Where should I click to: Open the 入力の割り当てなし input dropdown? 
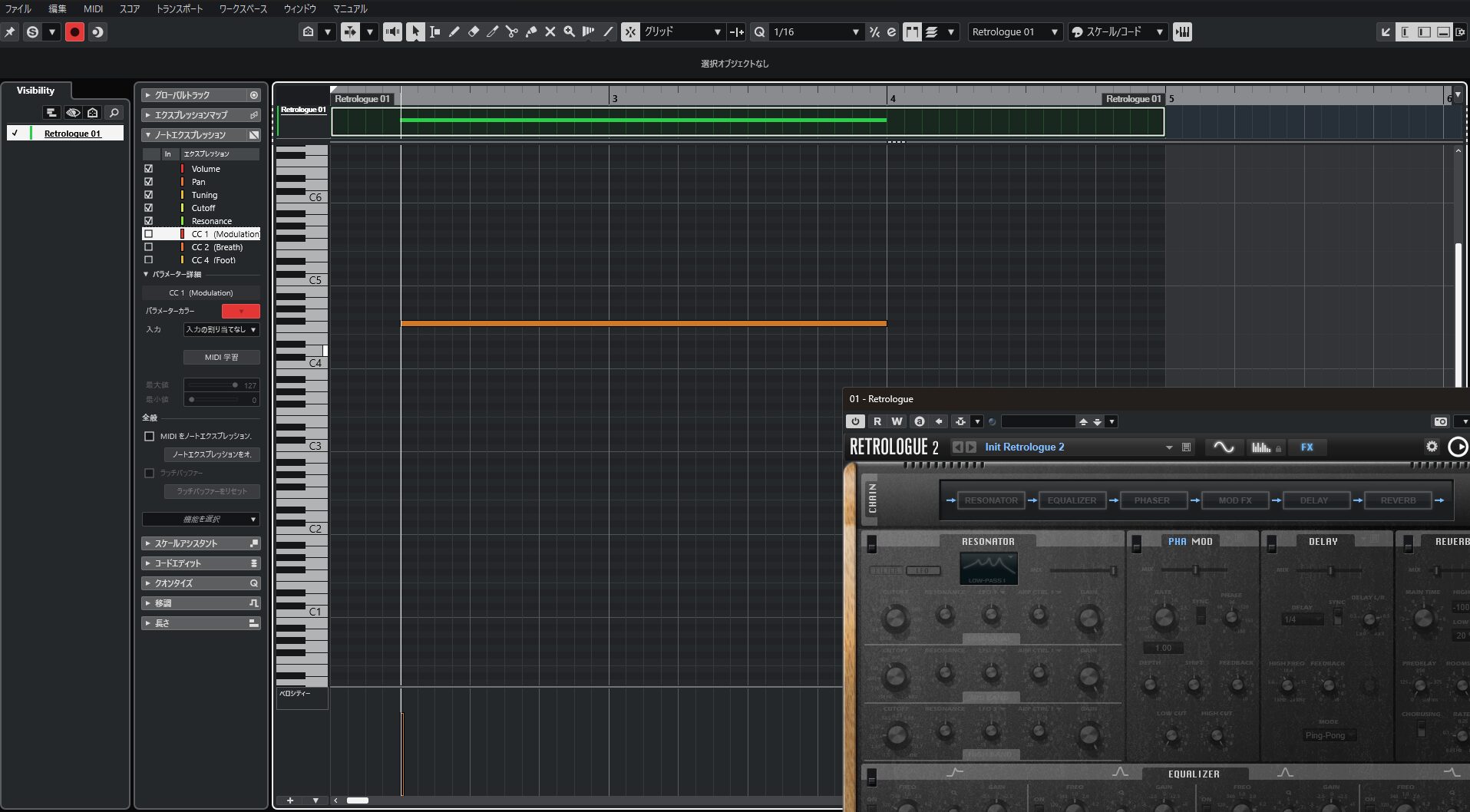221,329
